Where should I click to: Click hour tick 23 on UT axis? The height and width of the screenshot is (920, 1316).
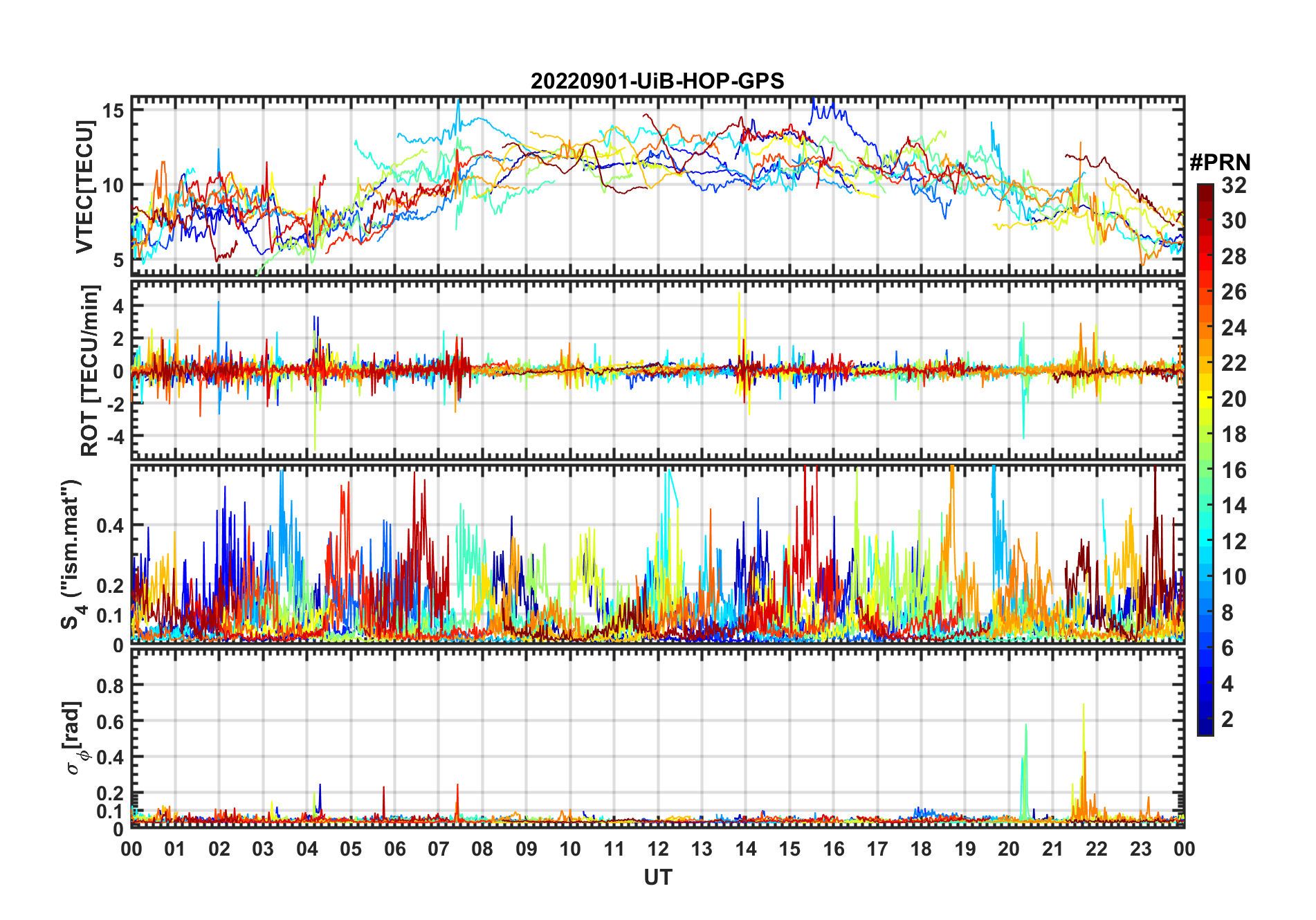coord(1140,849)
